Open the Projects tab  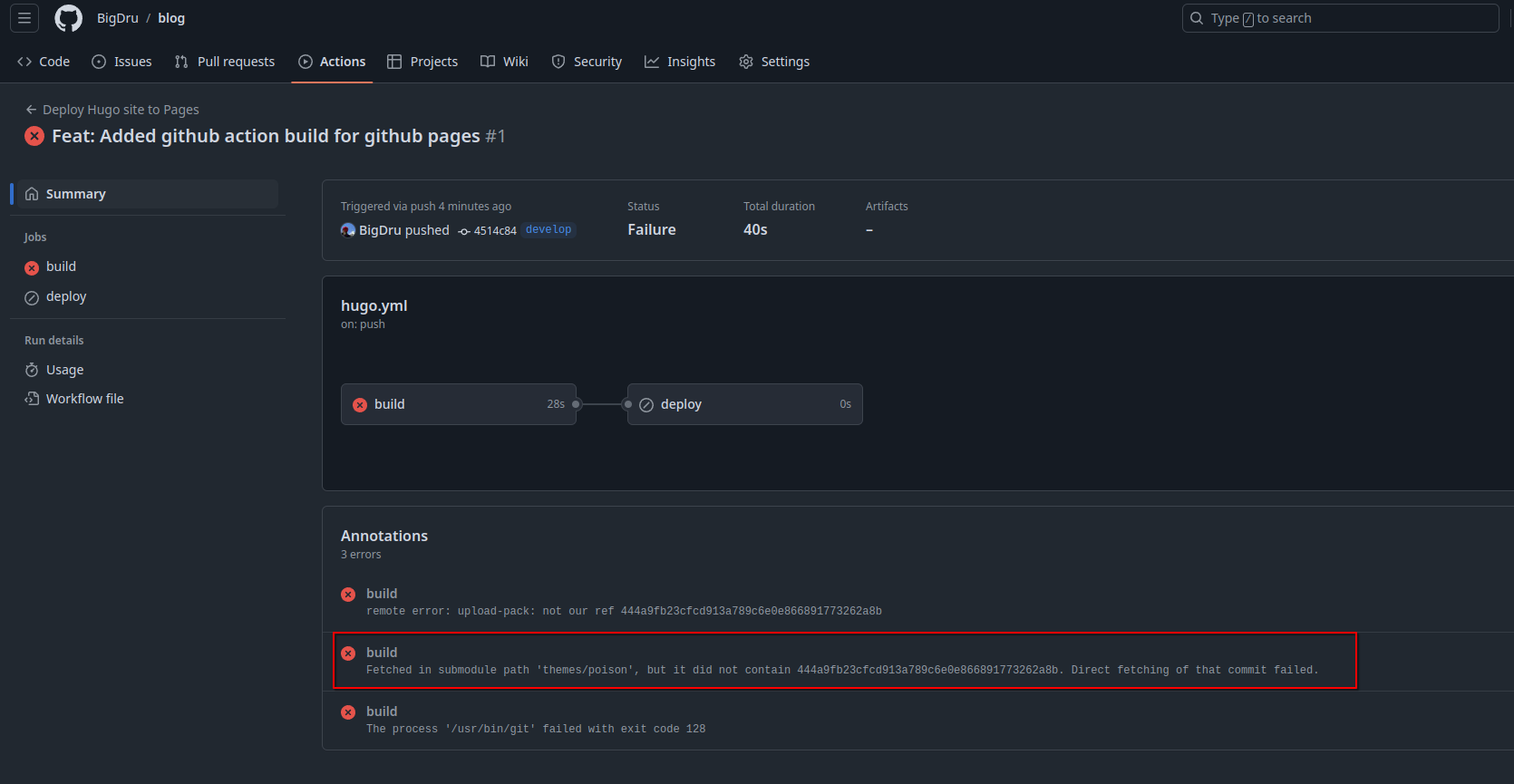(422, 62)
